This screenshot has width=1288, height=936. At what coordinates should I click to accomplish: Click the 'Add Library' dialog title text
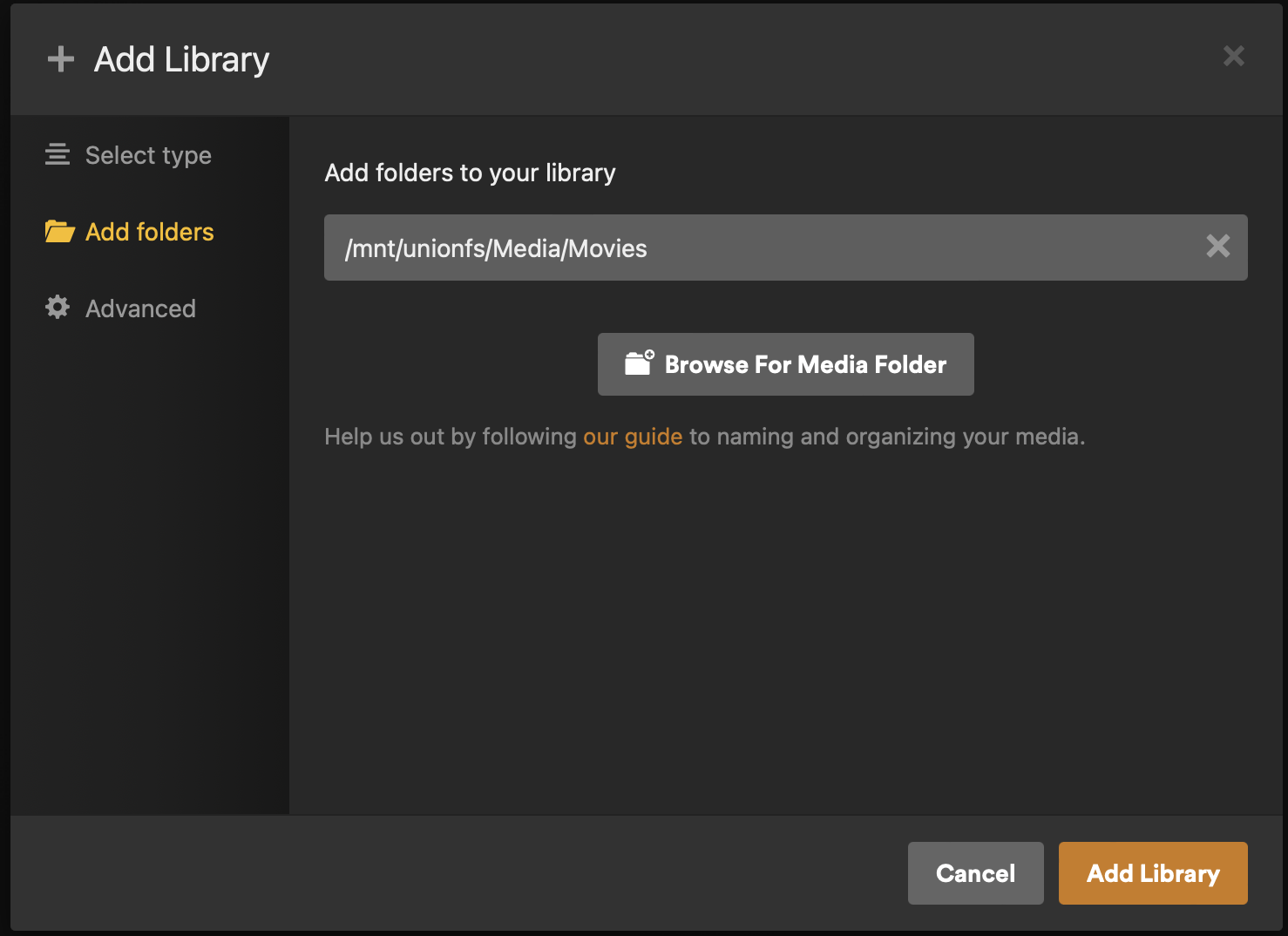181,59
